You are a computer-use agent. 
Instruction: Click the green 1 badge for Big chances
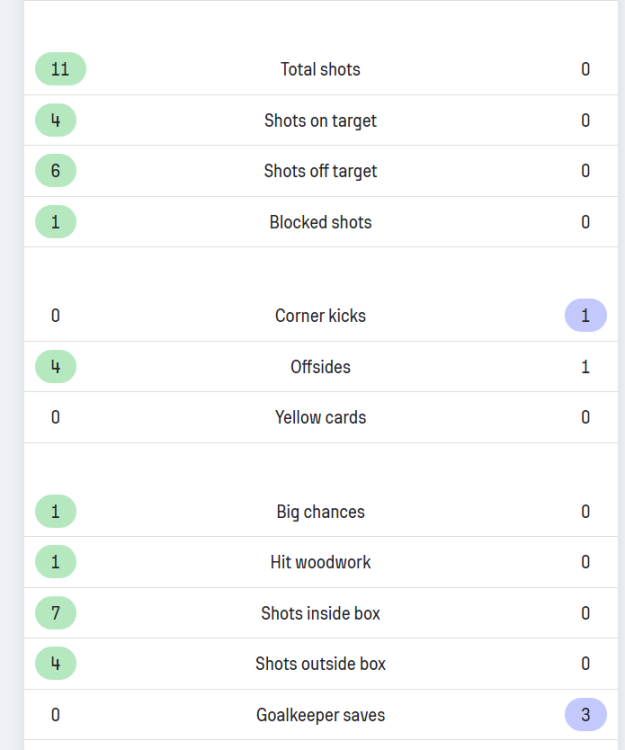(x=56, y=512)
